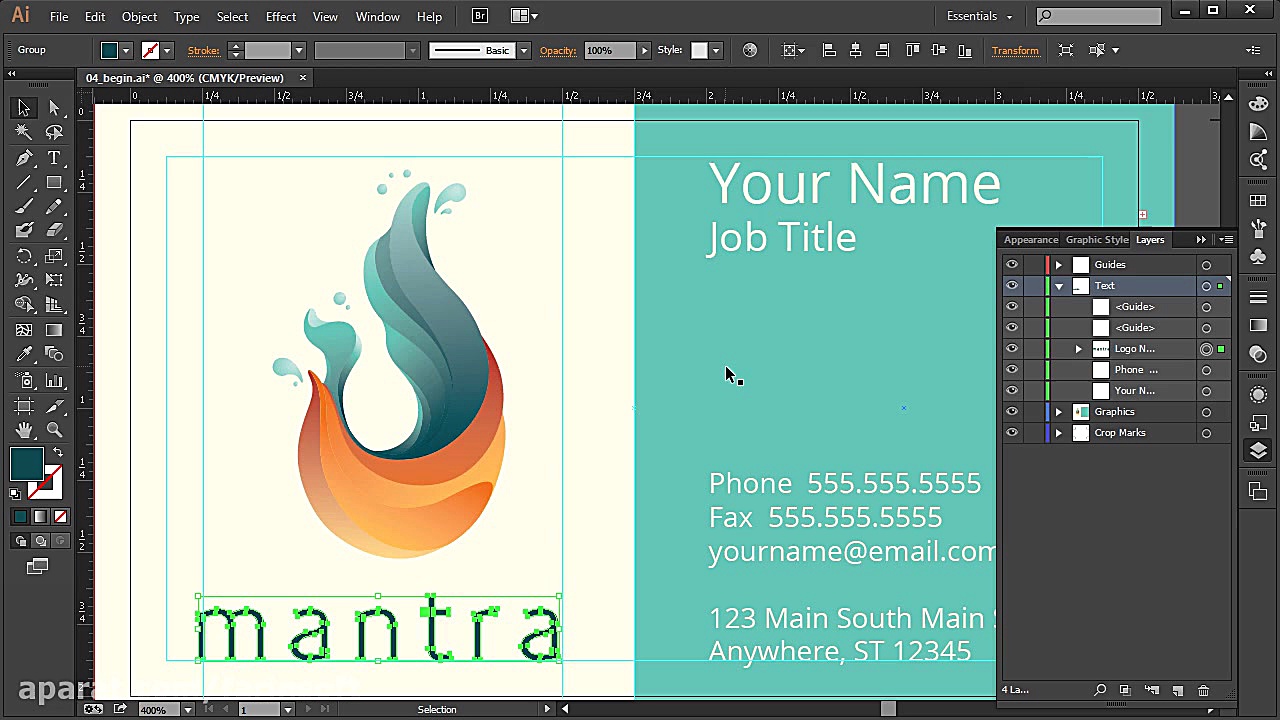The height and width of the screenshot is (720, 1280).
Task: Toggle visibility of the Crop Marks layer
Action: (x=1011, y=432)
